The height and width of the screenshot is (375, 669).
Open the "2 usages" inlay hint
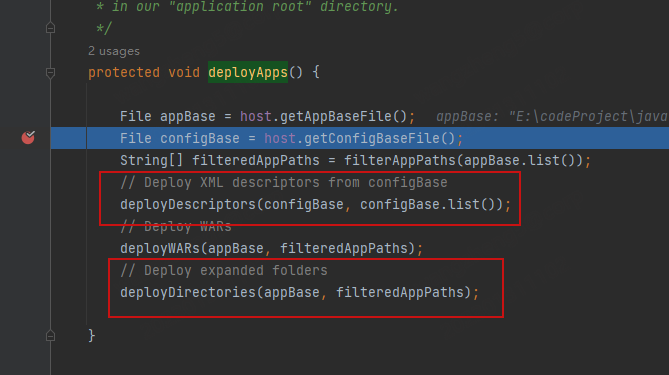pyautogui.click(x=114, y=51)
